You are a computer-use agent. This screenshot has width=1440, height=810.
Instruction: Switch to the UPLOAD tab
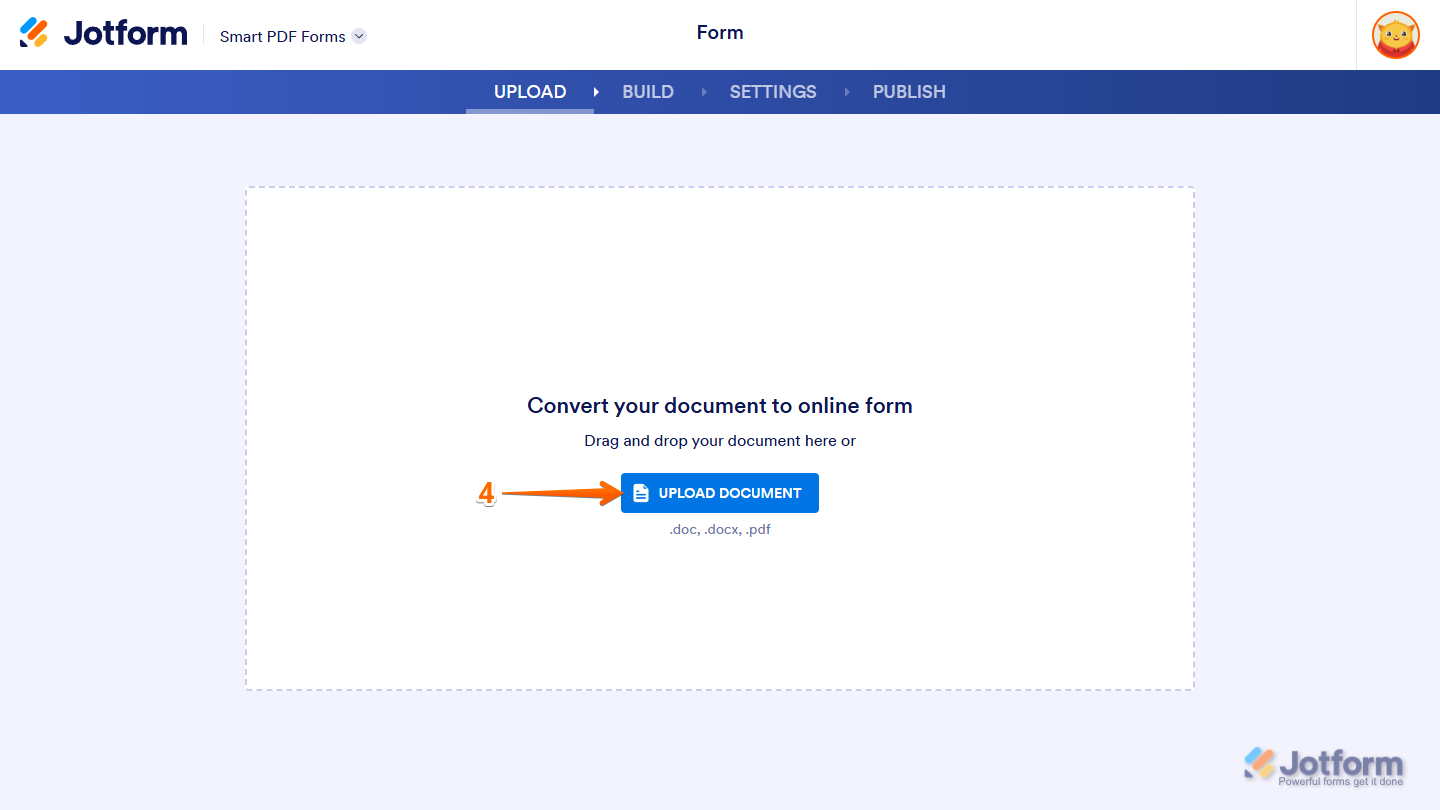[x=530, y=92]
